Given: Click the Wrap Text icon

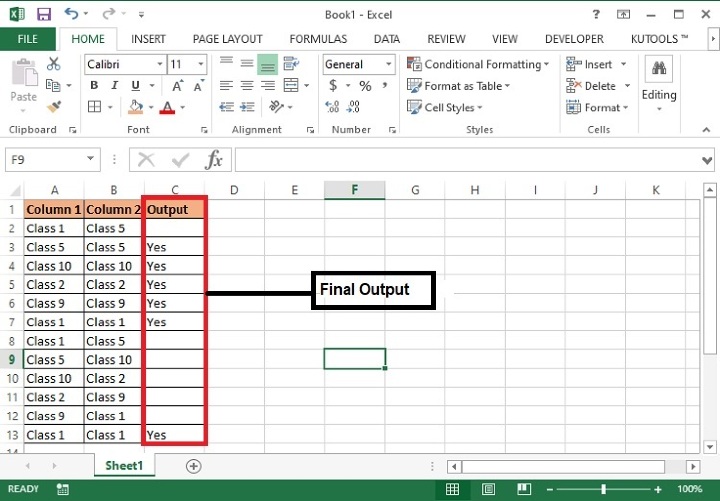Looking at the screenshot, I should pos(291,64).
